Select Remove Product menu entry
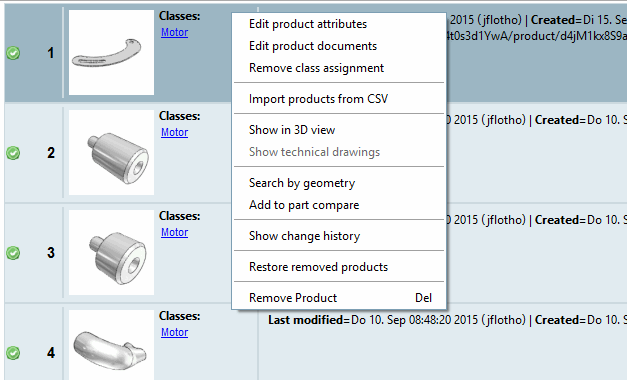Image resolution: width=627 pixels, height=380 pixels. pos(339,298)
